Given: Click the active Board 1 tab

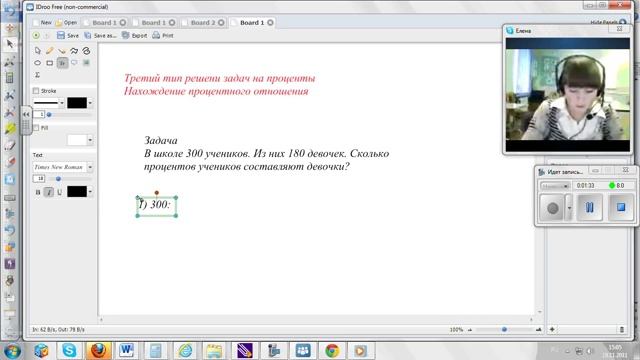Looking at the screenshot, I should tap(252, 22).
